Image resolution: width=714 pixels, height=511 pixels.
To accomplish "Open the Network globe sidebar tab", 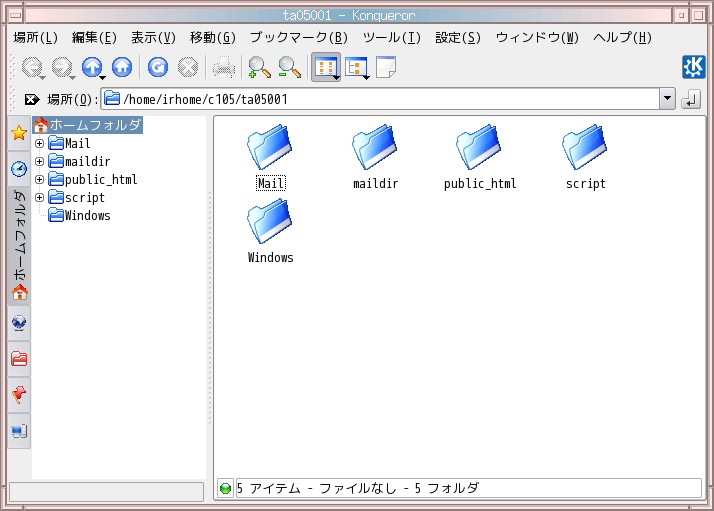I will click(19, 323).
